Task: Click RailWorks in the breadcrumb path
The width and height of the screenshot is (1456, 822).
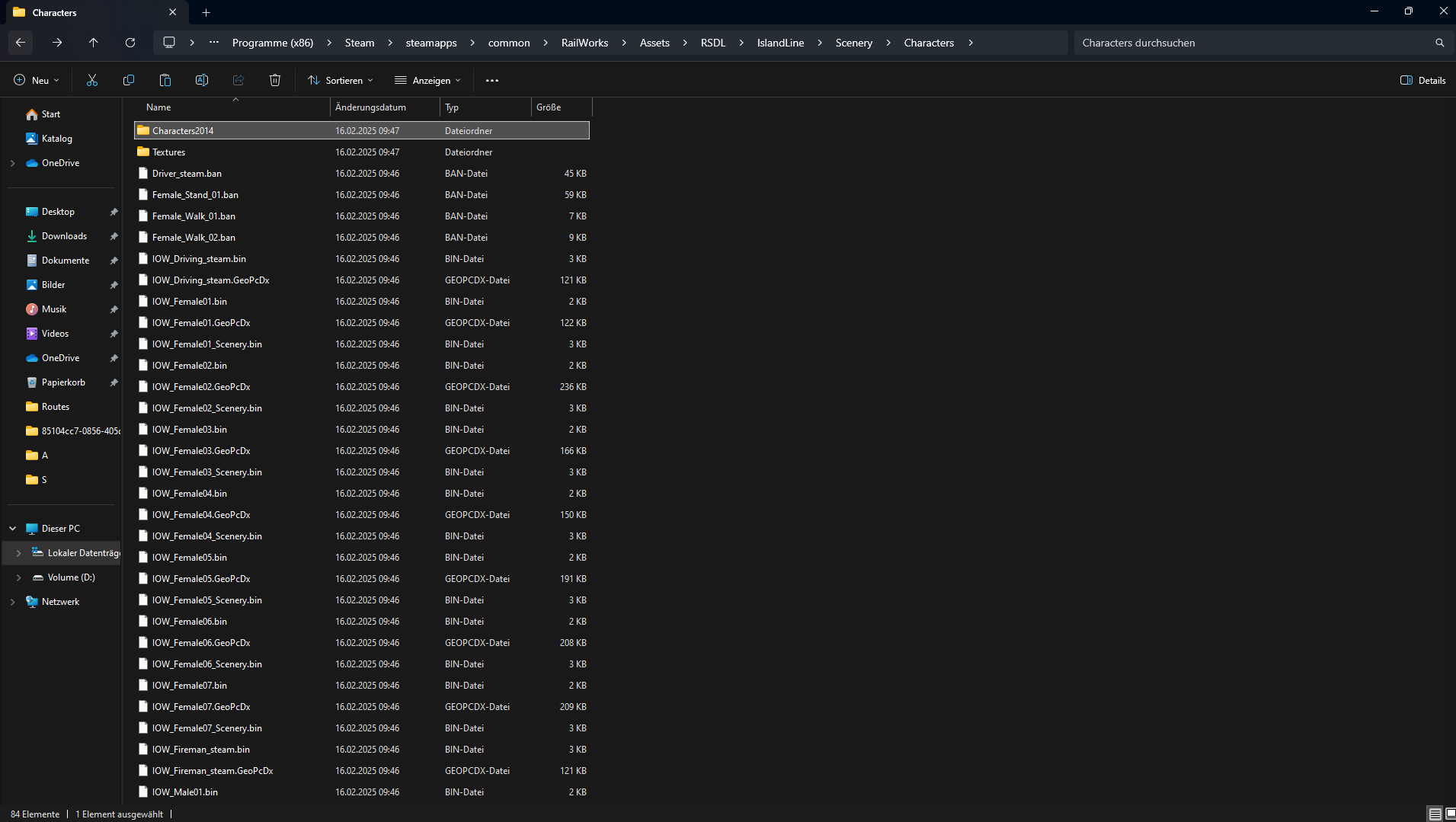Action: tap(584, 43)
